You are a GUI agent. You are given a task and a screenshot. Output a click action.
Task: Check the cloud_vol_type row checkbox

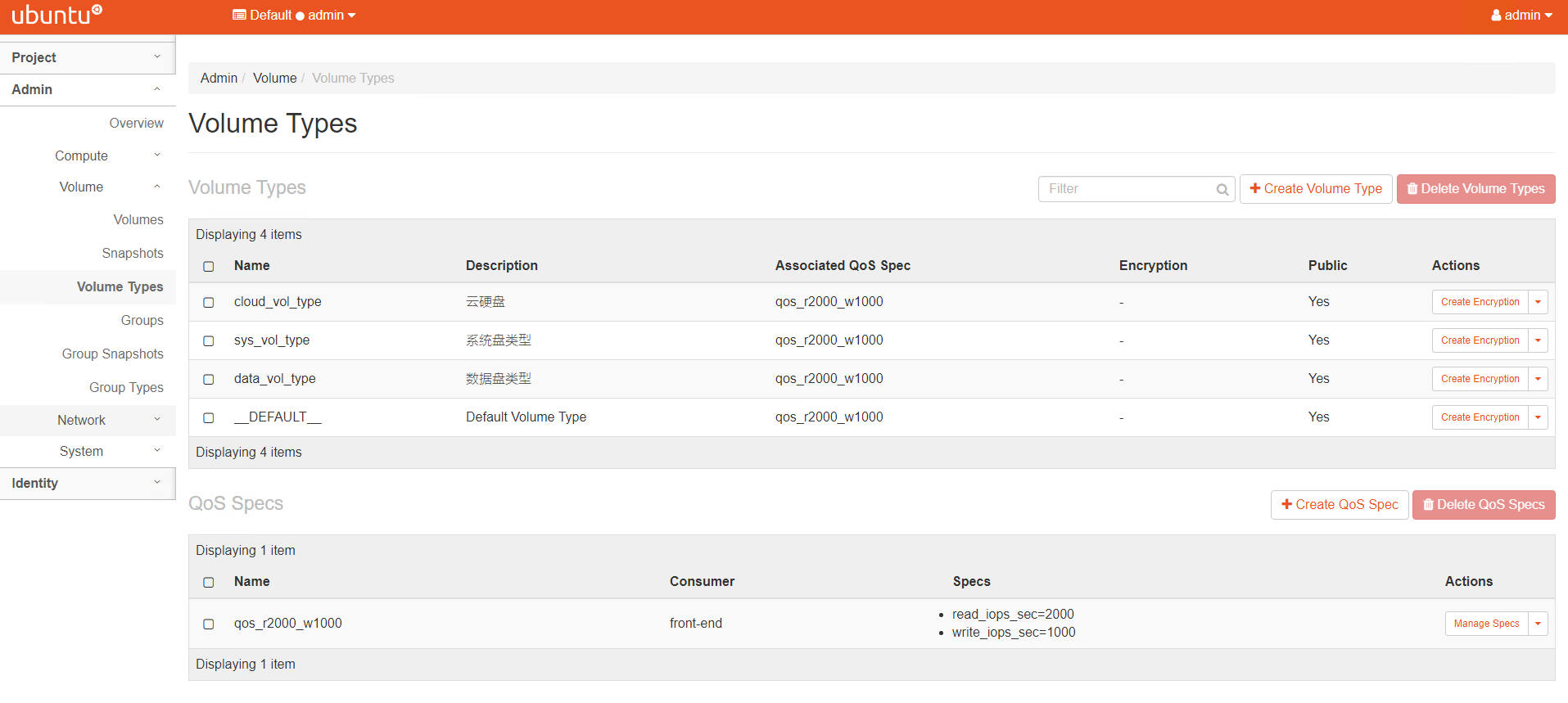tap(209, 302)
